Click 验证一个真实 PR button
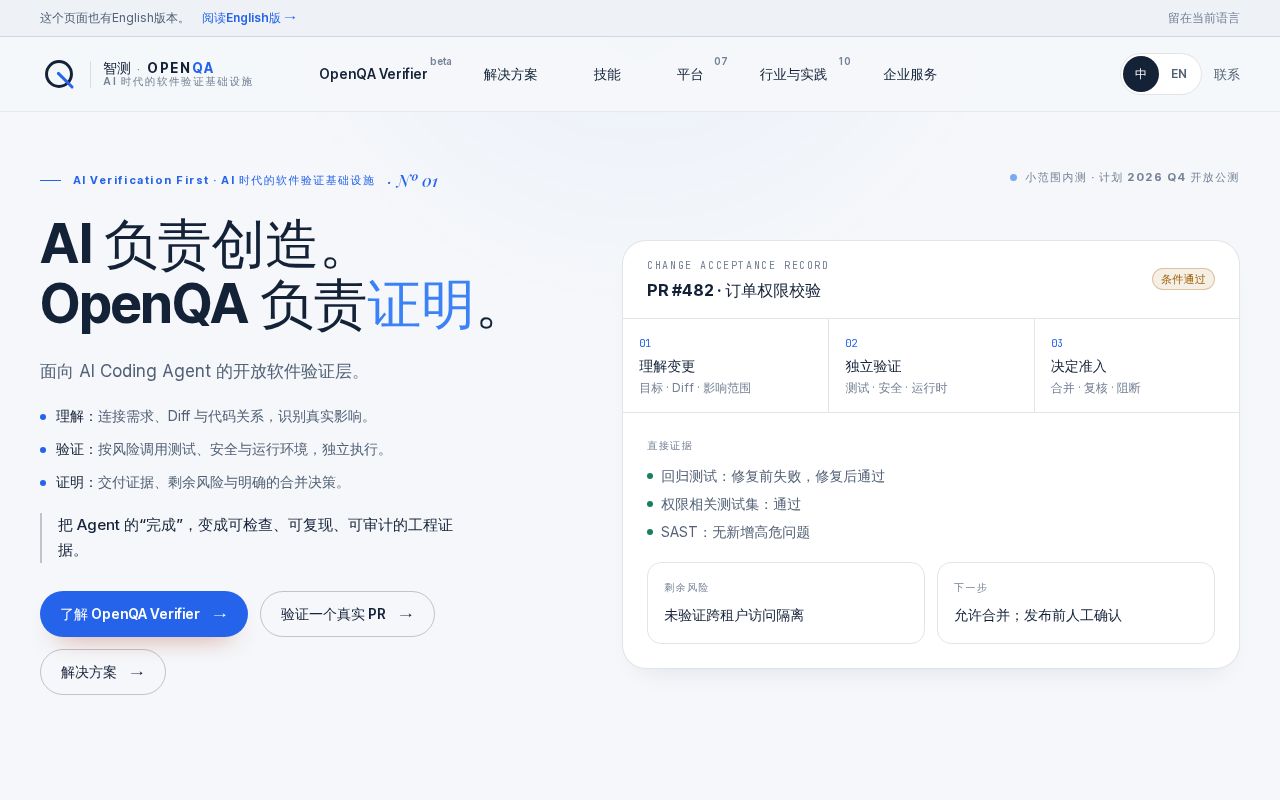 (347, 614)
